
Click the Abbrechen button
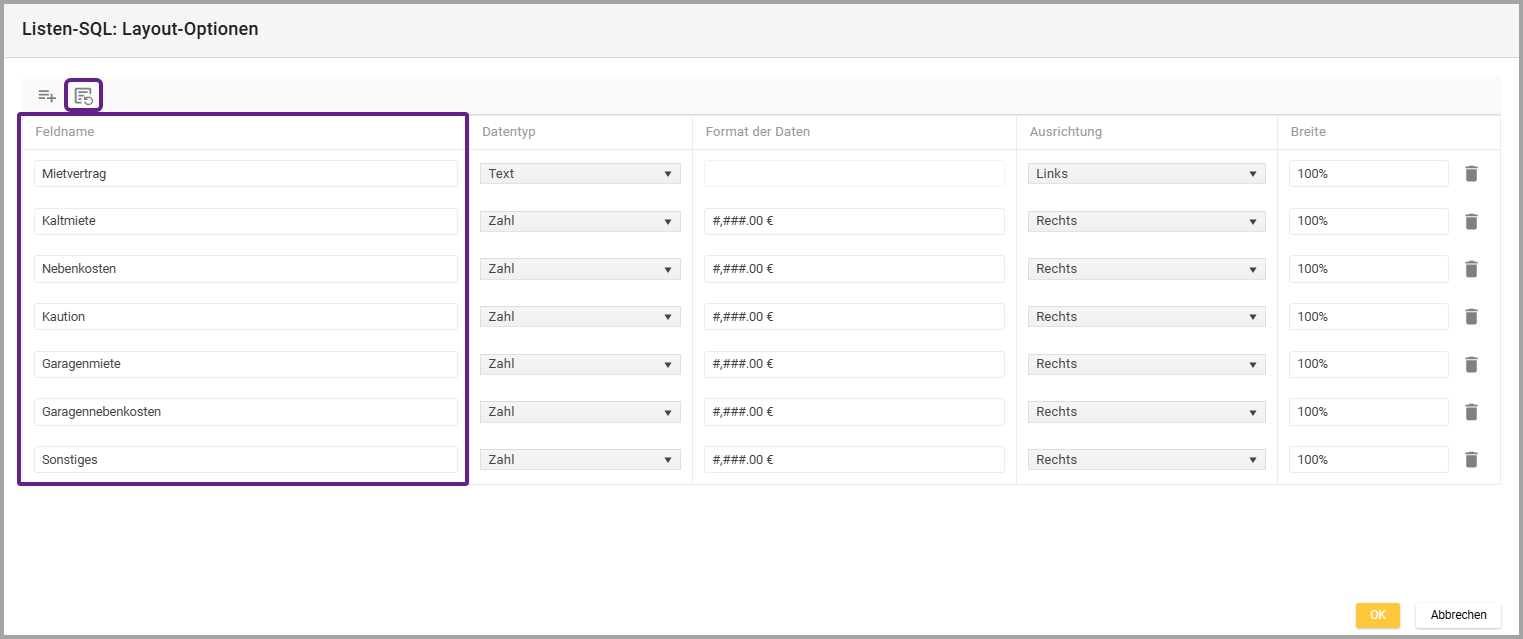(1458, 615)
